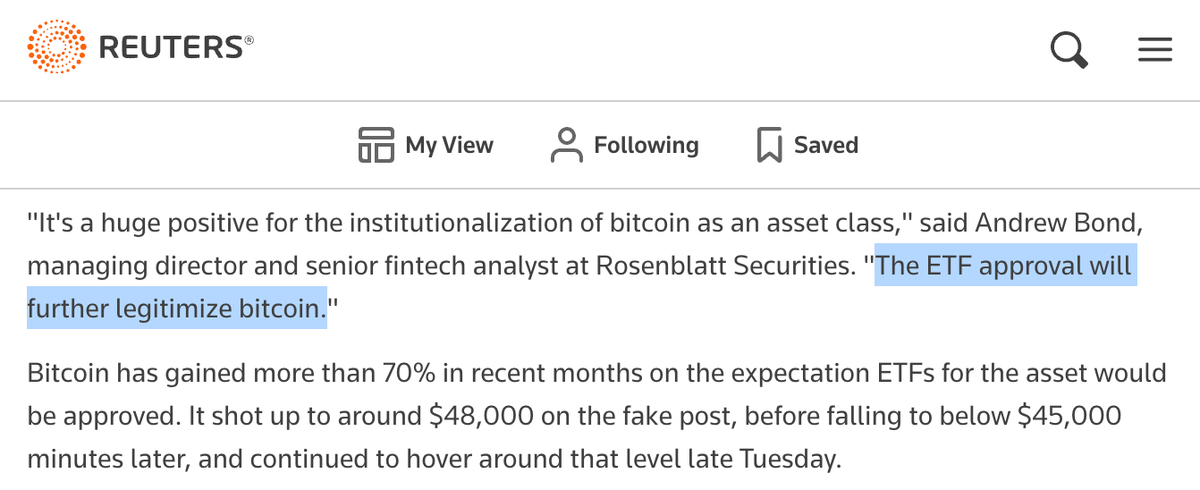The height and width of the screenshot is (490, 1200).
Task: Open the hamburger navigation menu
Action: pyautogui.click(x=1155, y=49)
